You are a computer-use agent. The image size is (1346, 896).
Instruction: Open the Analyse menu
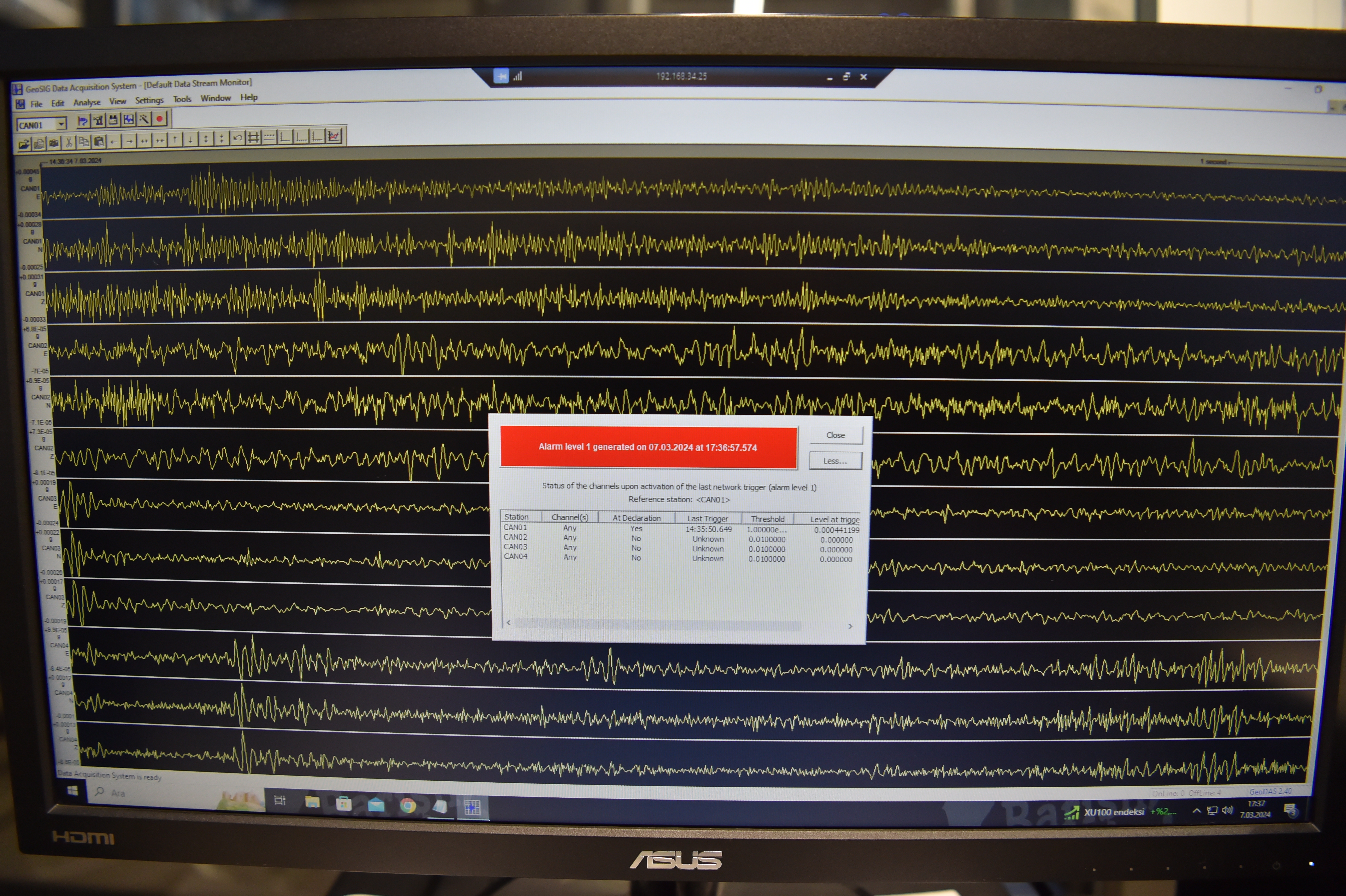[87, 102]
